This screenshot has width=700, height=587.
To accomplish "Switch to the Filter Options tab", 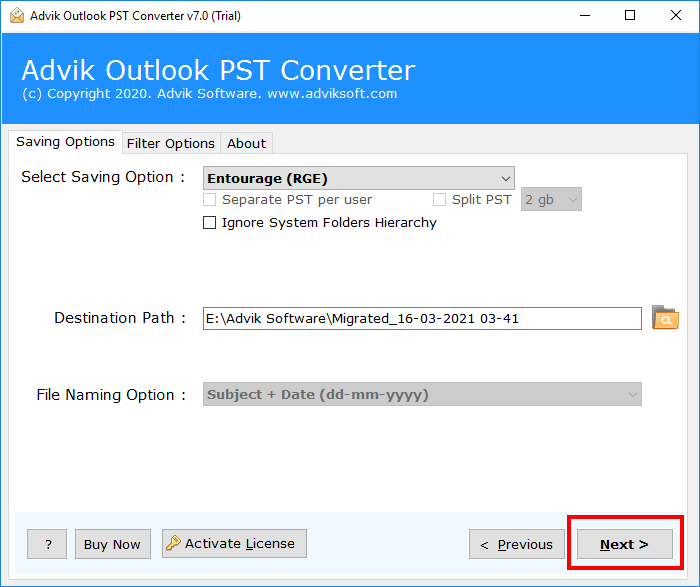I will [171, 143].
